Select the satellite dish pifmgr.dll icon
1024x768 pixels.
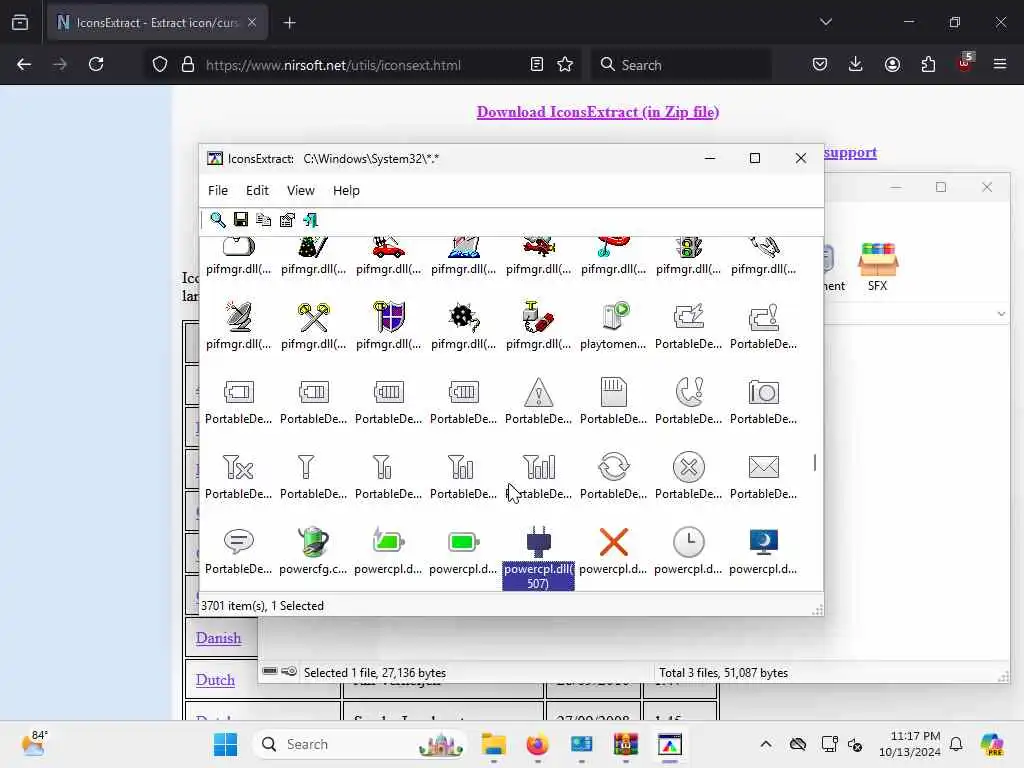[x=238, y=317]
